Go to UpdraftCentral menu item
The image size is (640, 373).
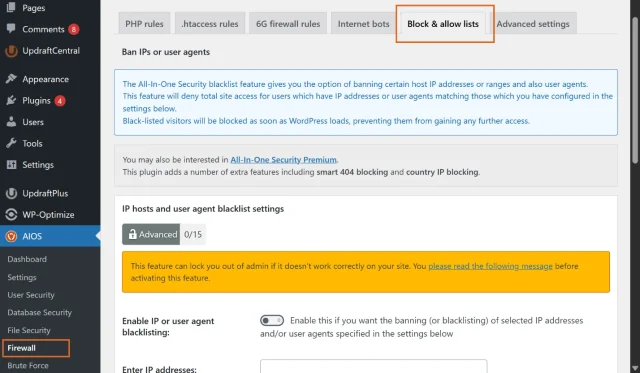pyautogui.click(x=51, y=51)
